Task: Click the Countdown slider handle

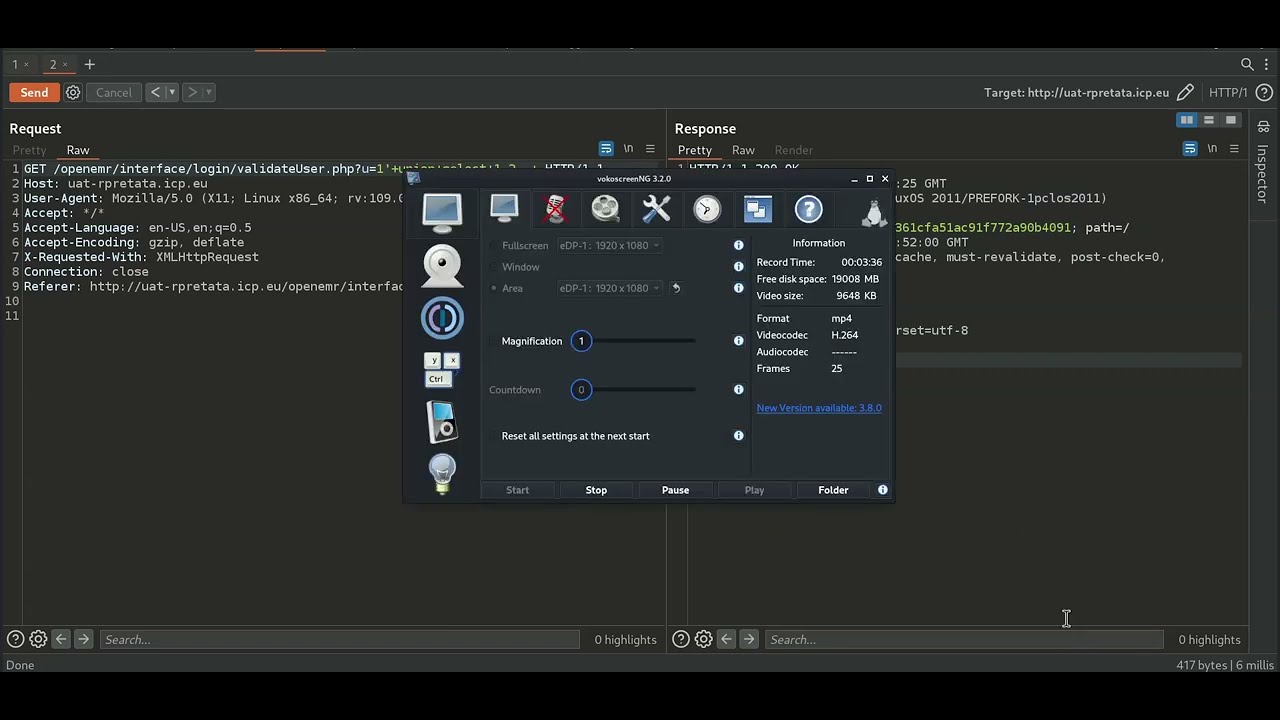Action: coord(581,390)
